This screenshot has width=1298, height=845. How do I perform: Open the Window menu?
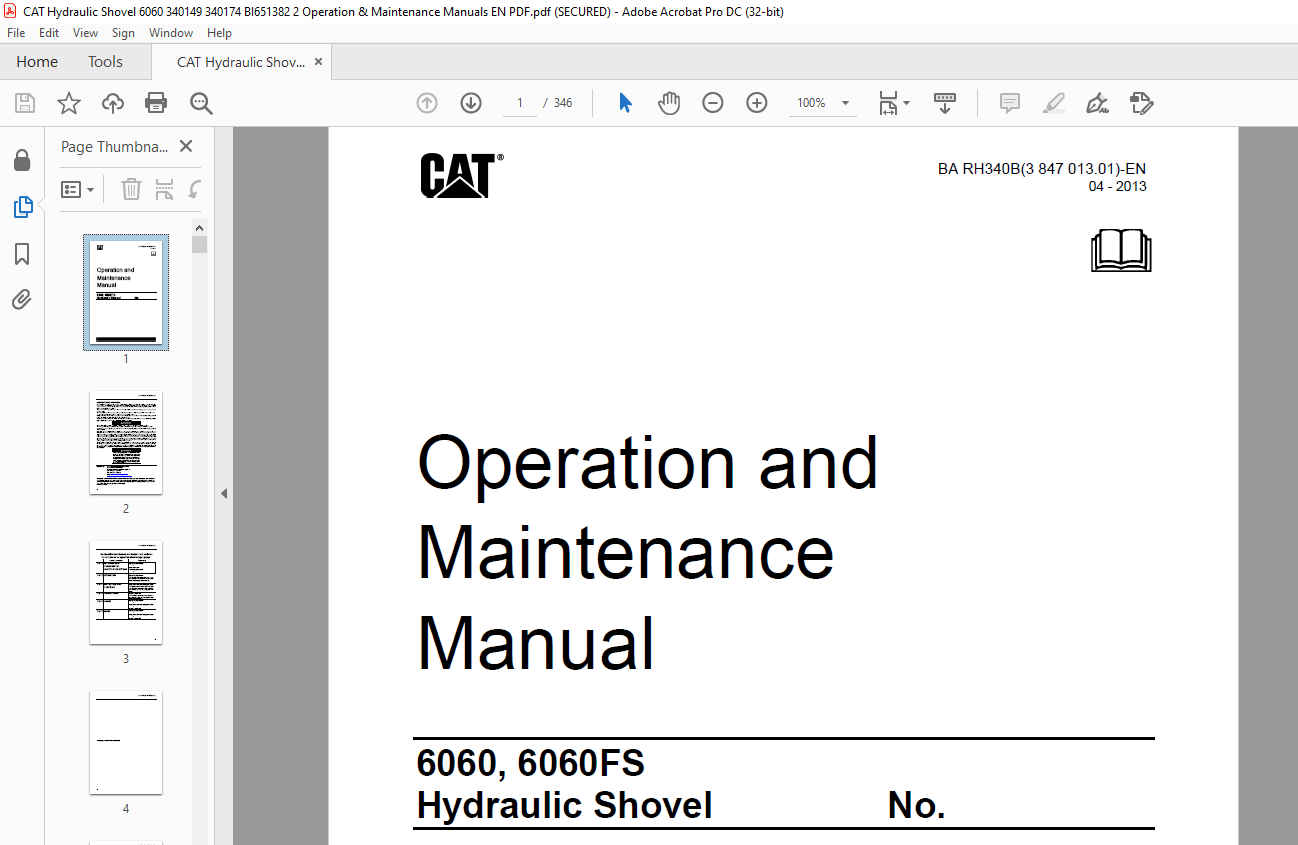coord(171,33)
